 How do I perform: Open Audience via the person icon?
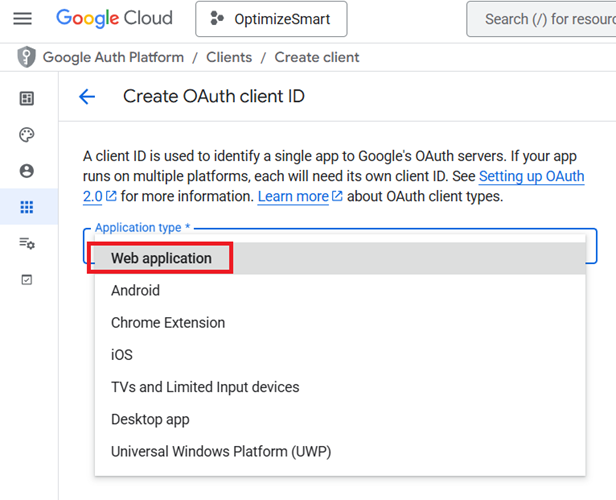pos(27,171)
